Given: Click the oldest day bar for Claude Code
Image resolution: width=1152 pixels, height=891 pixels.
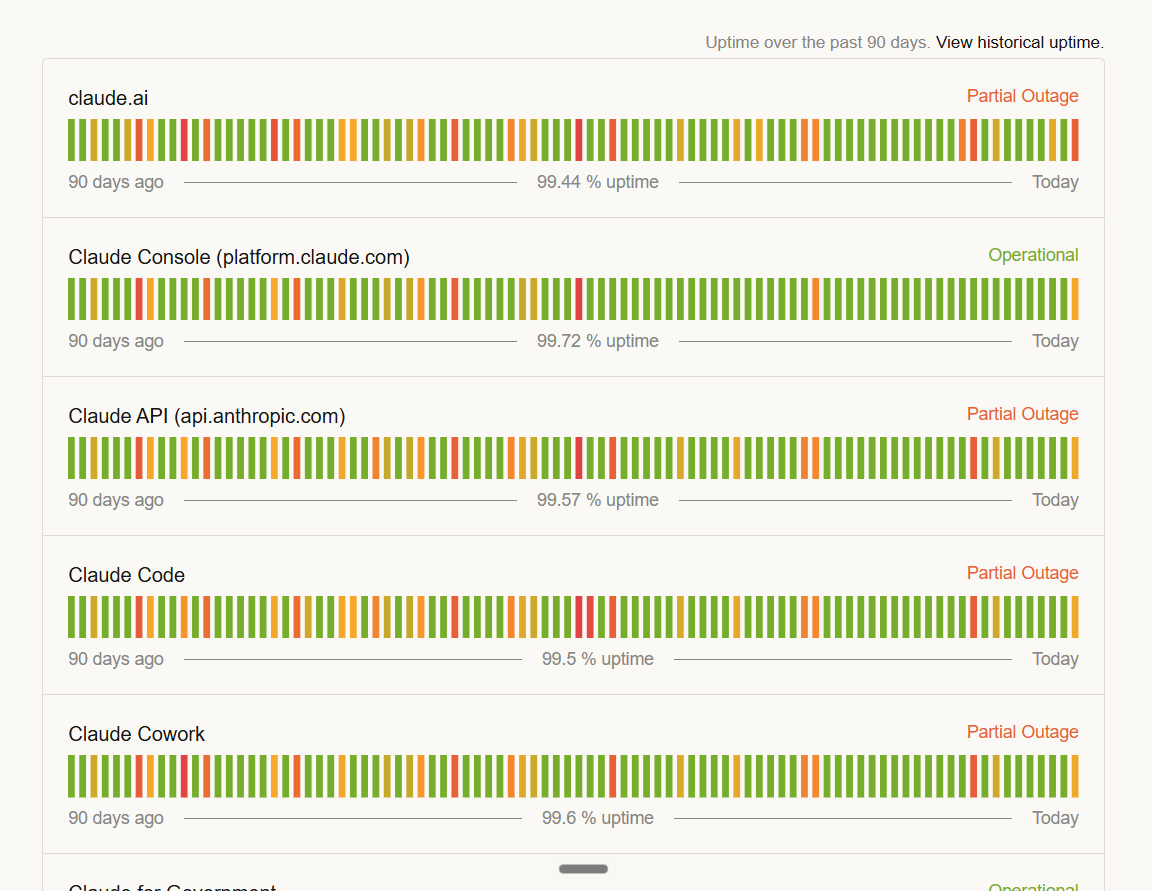Looking at the screenshot, I should tap(71, 617).
